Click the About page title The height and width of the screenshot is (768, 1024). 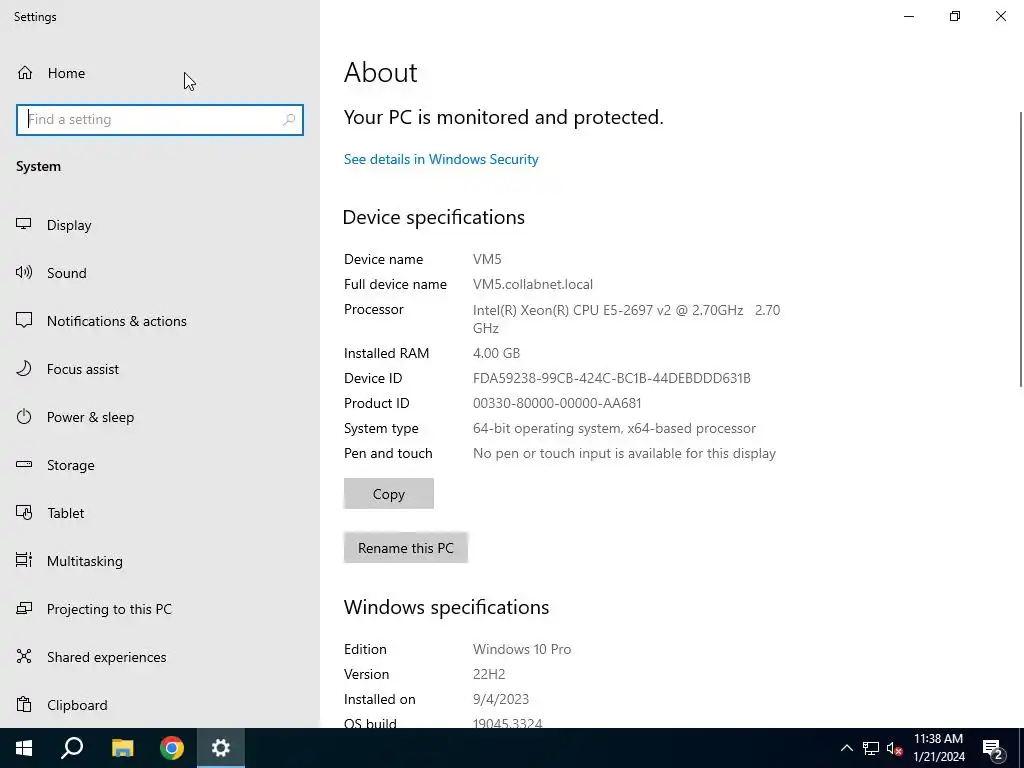pos(381,72)
